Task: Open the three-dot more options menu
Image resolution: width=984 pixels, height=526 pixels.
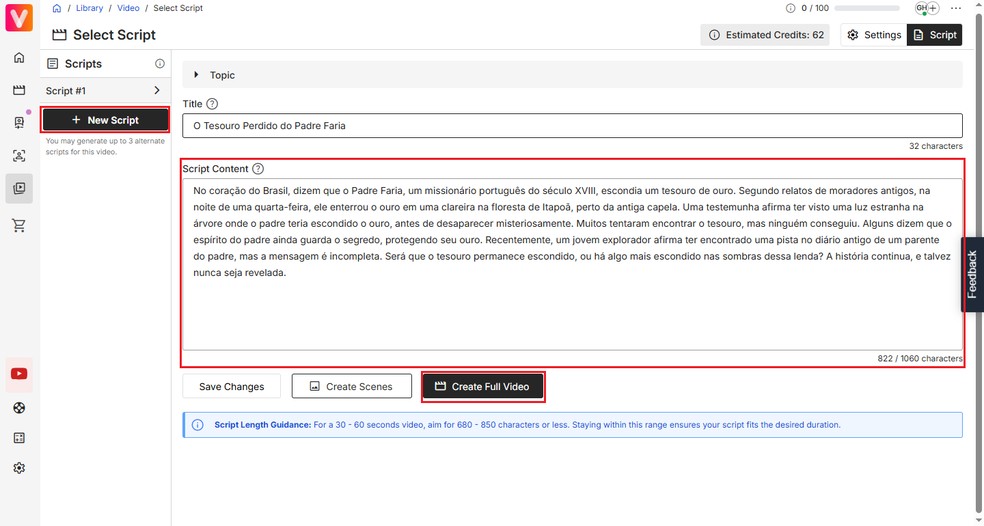Action: 956,8
